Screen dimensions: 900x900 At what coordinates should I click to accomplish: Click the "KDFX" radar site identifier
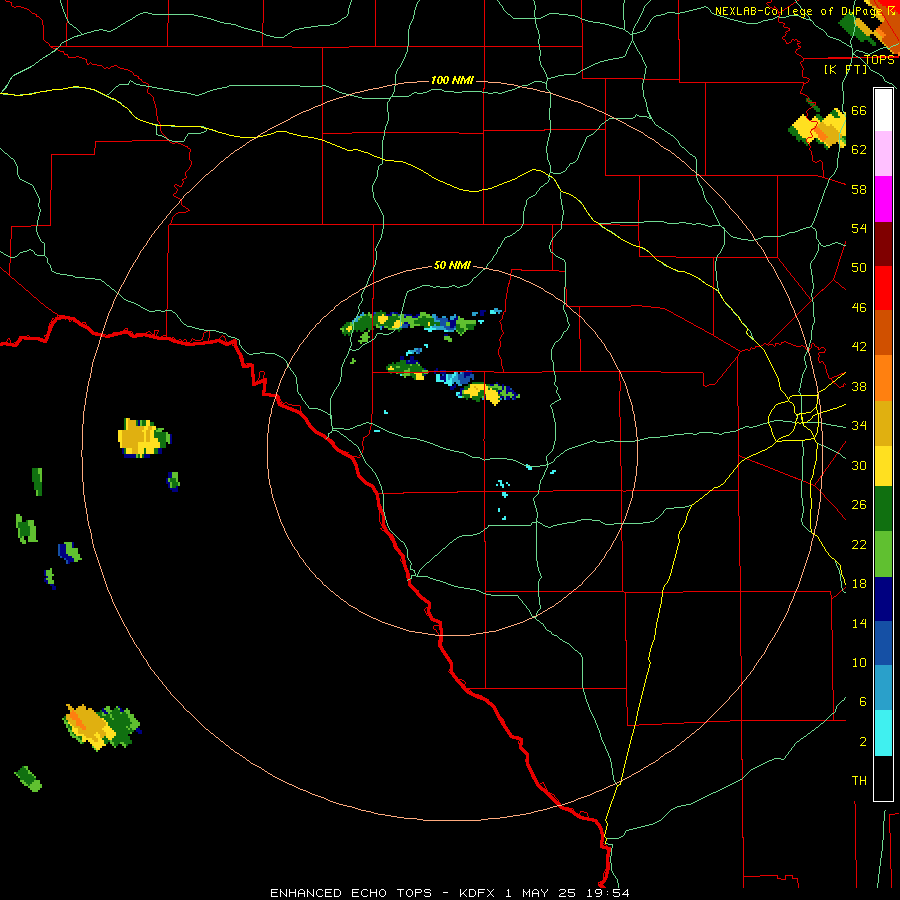476,893
